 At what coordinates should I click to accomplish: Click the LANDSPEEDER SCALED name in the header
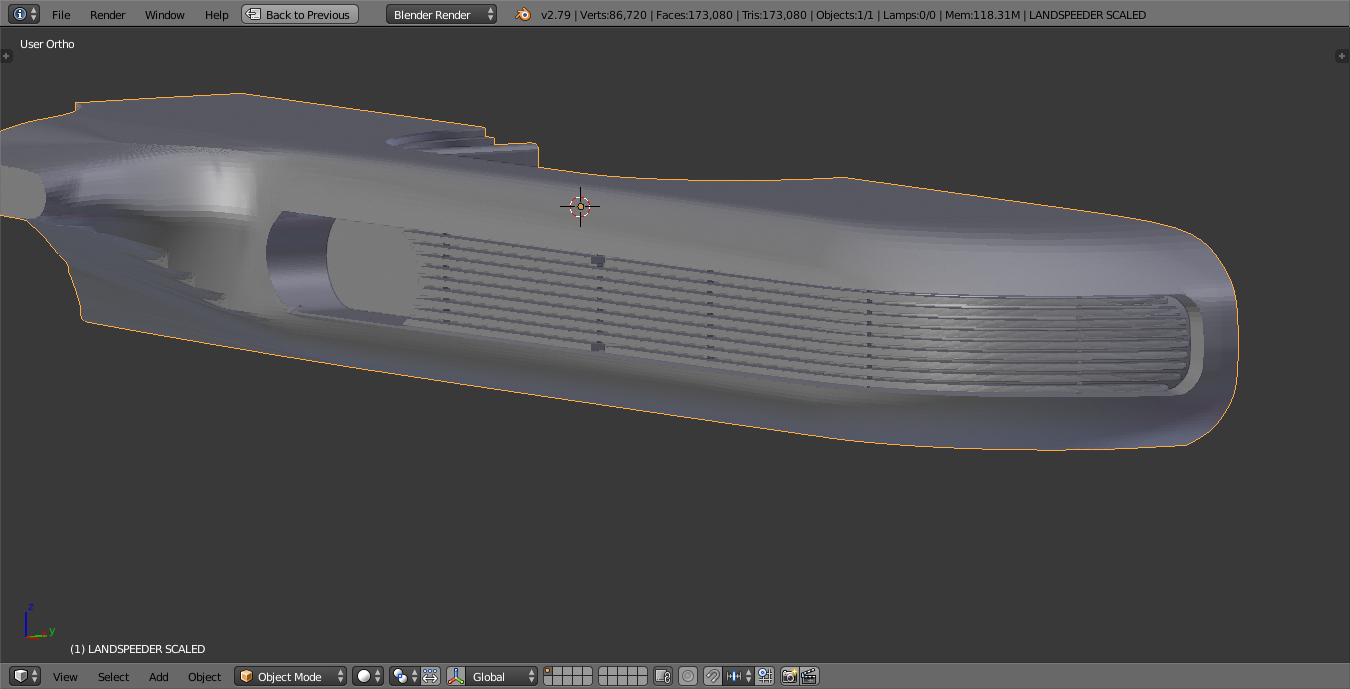click(x=1087, y=15)
